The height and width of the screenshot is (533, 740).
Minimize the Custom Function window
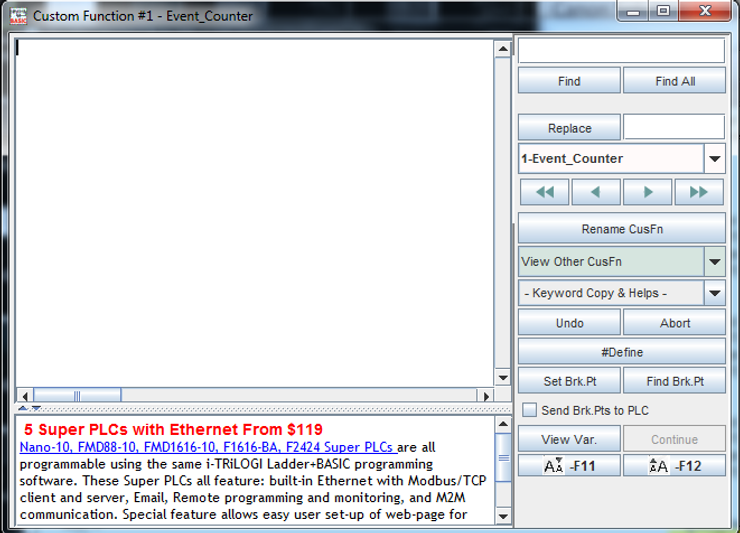click(633, 11)
